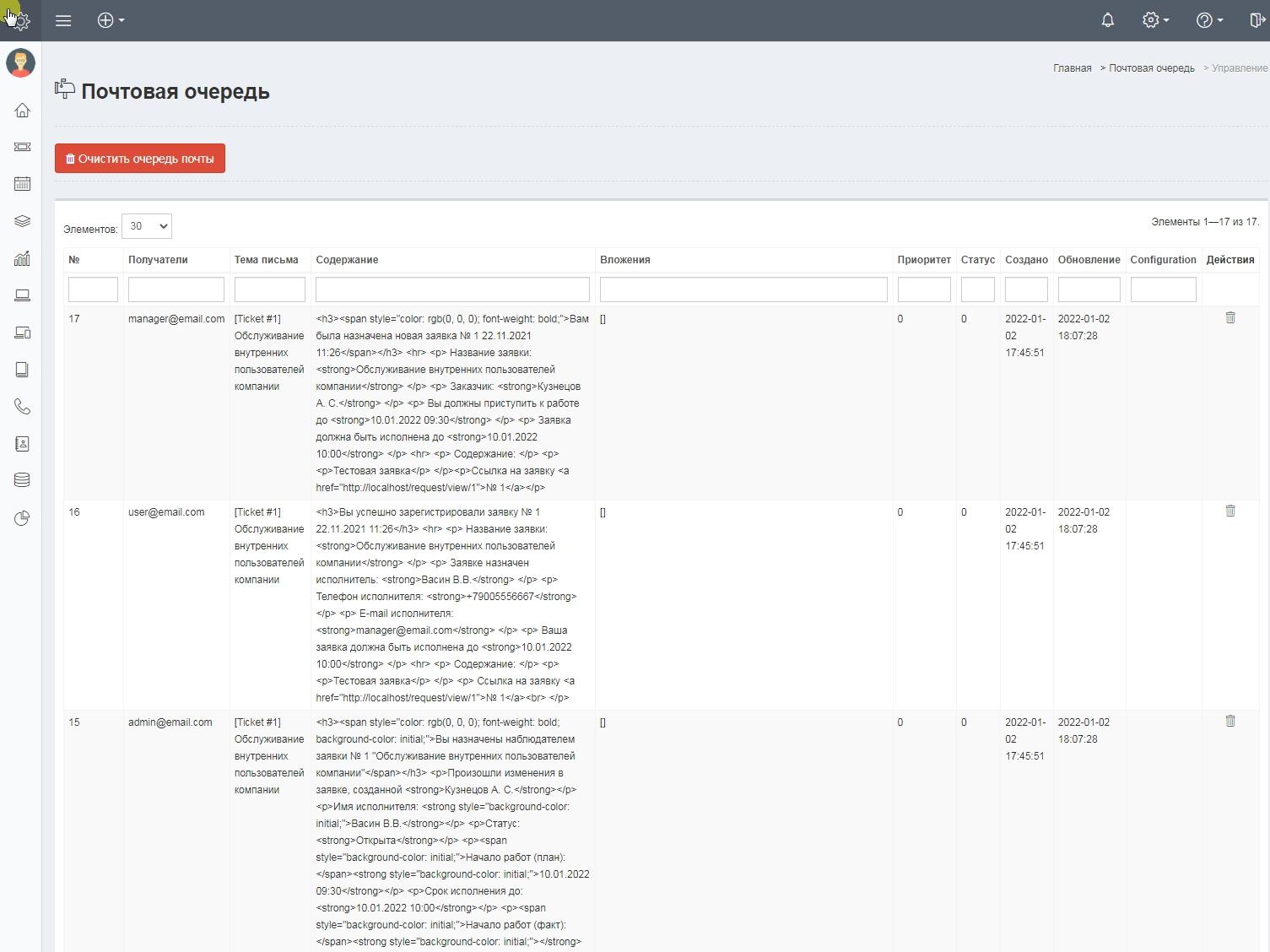
Task: Click the Содержание filter input field
Action: pos(452,289)
